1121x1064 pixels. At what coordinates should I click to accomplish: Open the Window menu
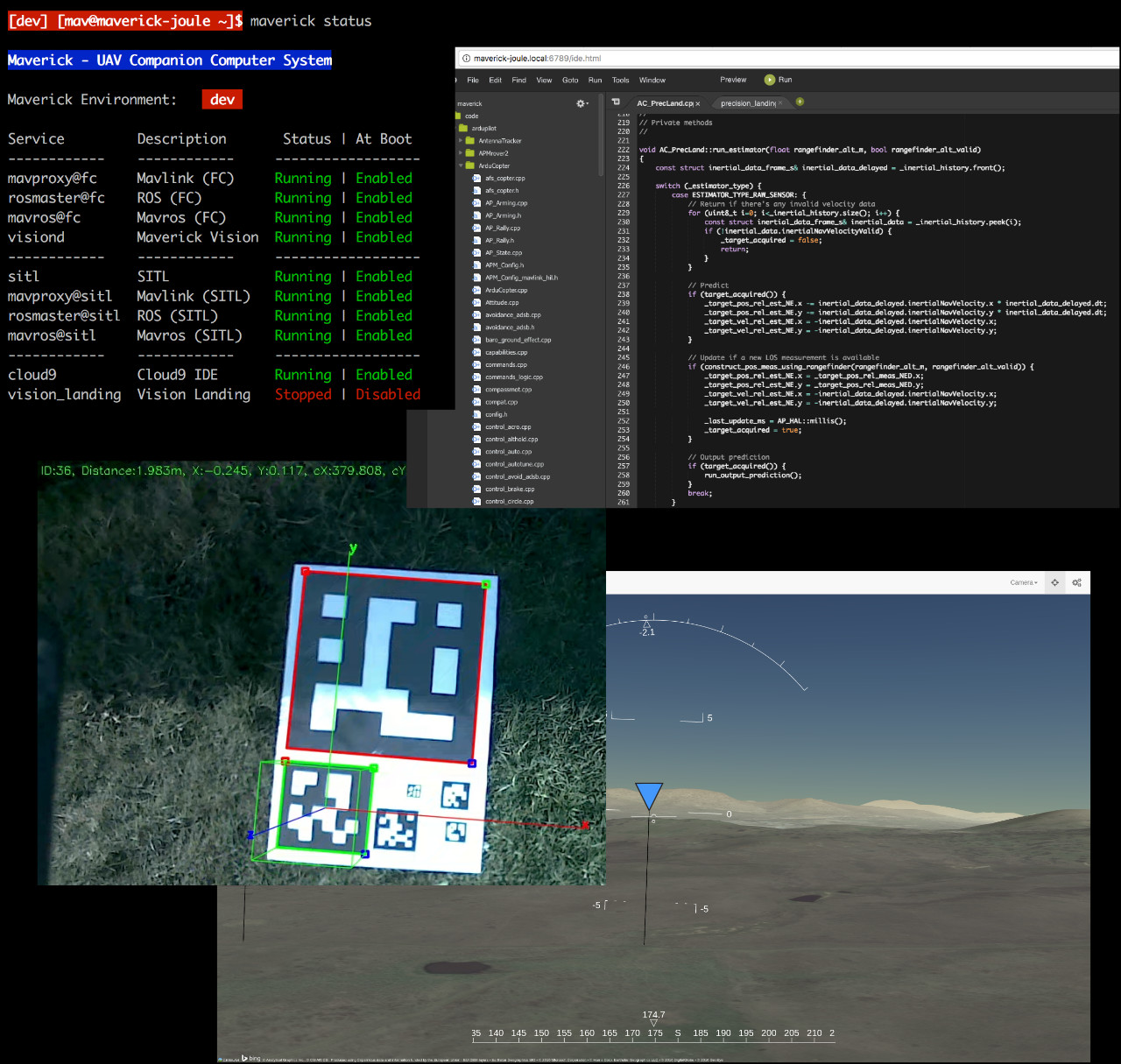coord(652,80)
